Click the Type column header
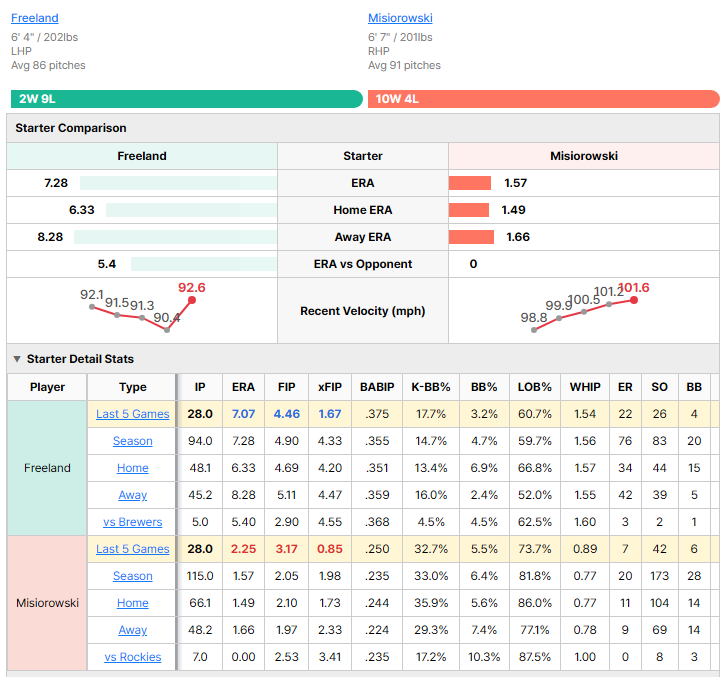The height and width of the screenshot is (677, 726). pos(132,387)
